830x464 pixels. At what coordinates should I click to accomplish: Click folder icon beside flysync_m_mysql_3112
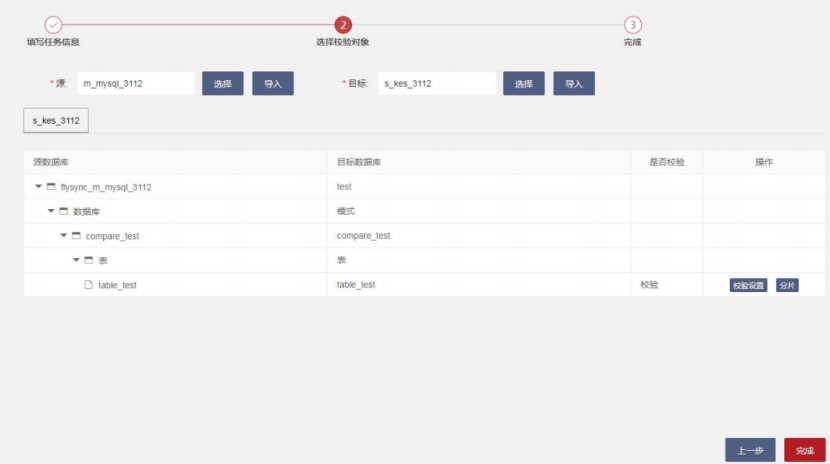(x=51, y=186)
